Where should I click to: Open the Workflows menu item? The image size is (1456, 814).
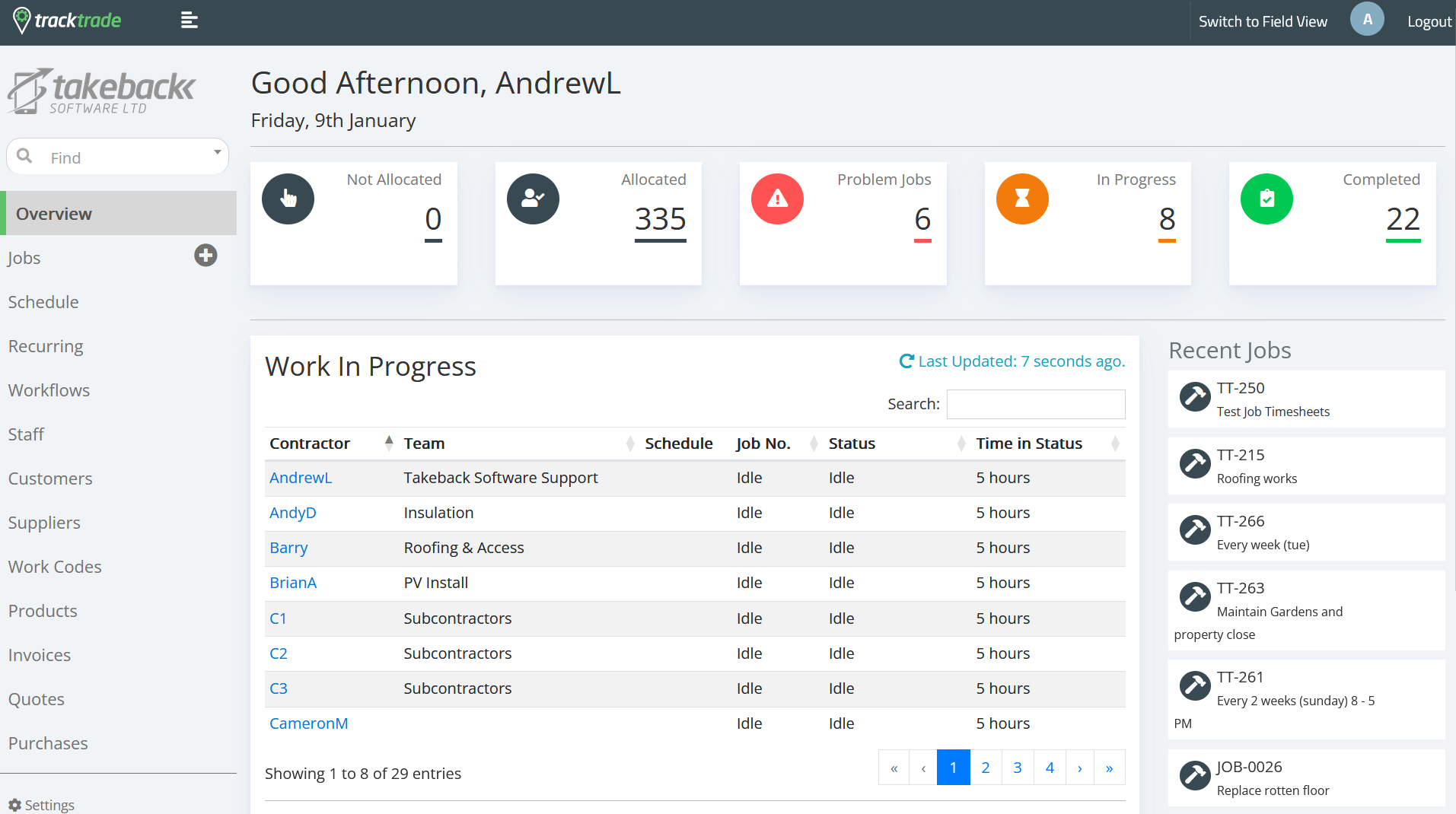click(49, 390)
